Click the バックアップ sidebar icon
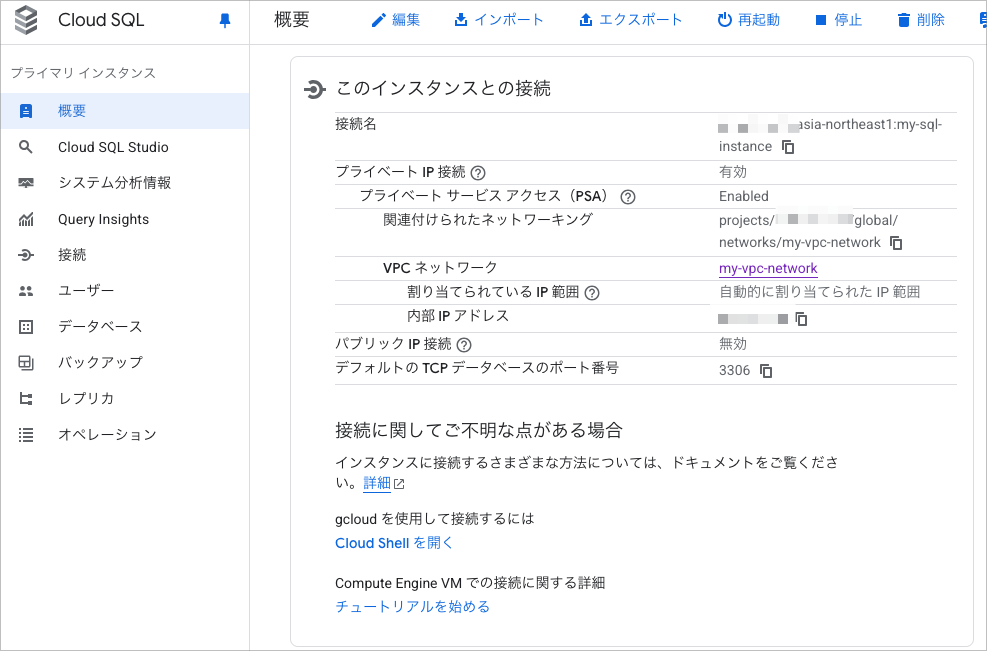Screen dimensions: 987x651 pos(26,363)
